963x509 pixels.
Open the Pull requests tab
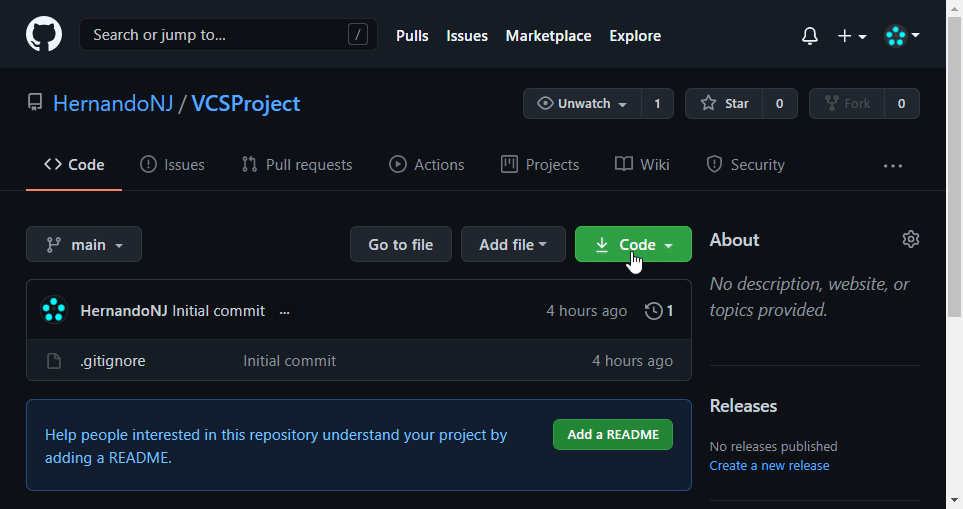[x=297, y=165]
